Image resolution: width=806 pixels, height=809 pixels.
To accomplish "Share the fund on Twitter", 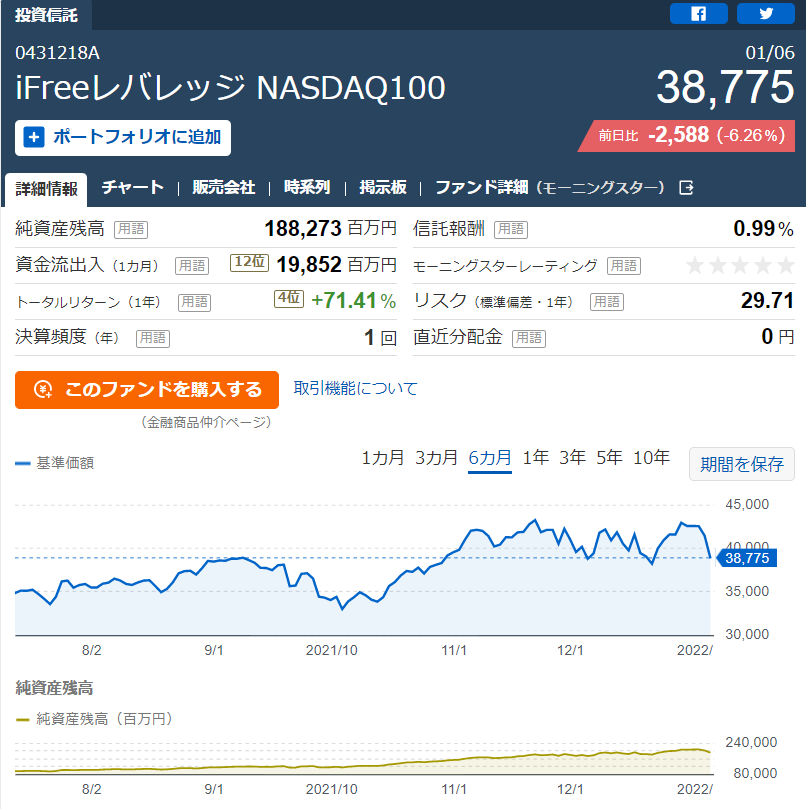I will tap(765, 13).
